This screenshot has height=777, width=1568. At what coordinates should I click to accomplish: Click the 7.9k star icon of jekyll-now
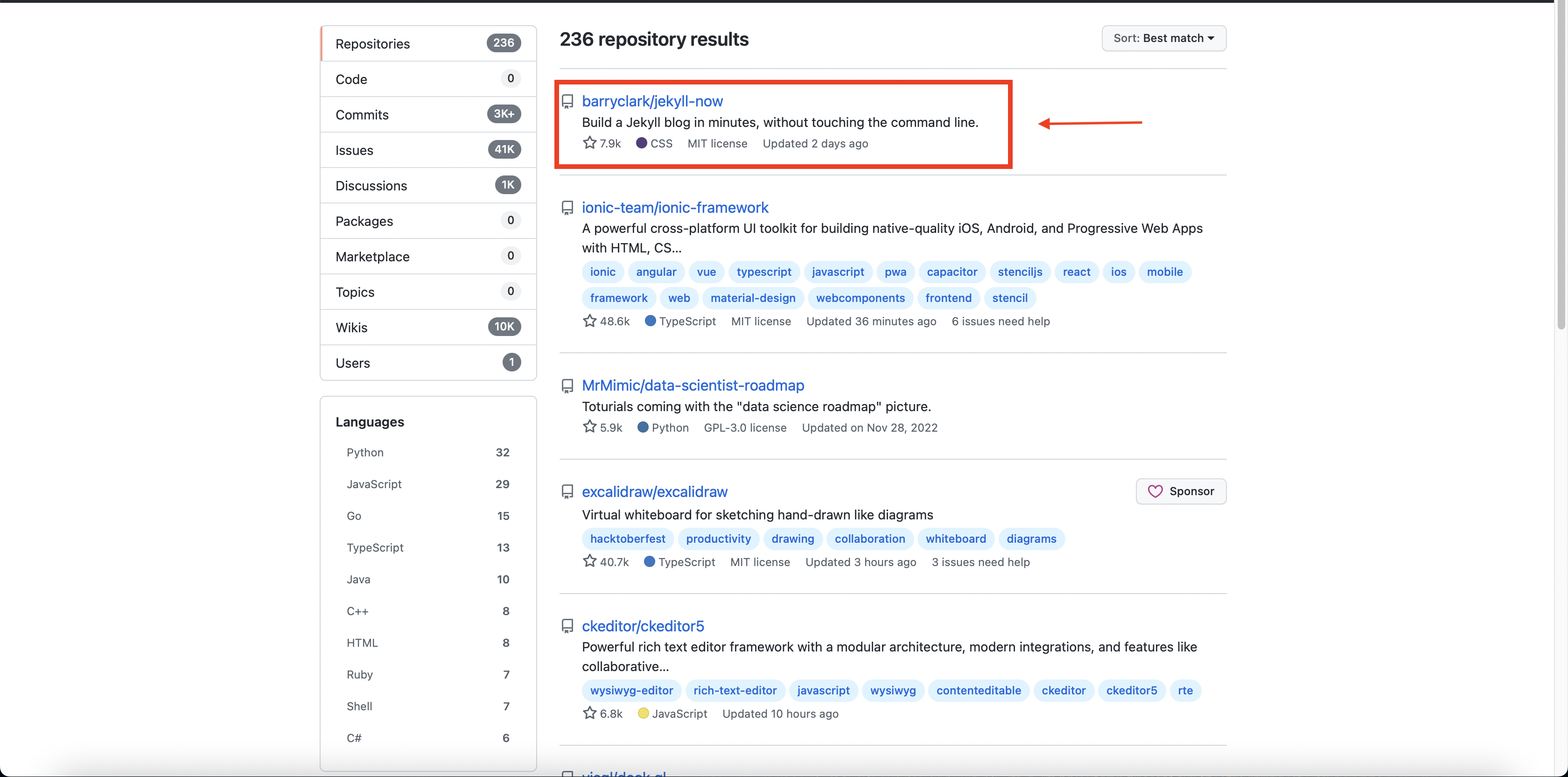(589, 143)
